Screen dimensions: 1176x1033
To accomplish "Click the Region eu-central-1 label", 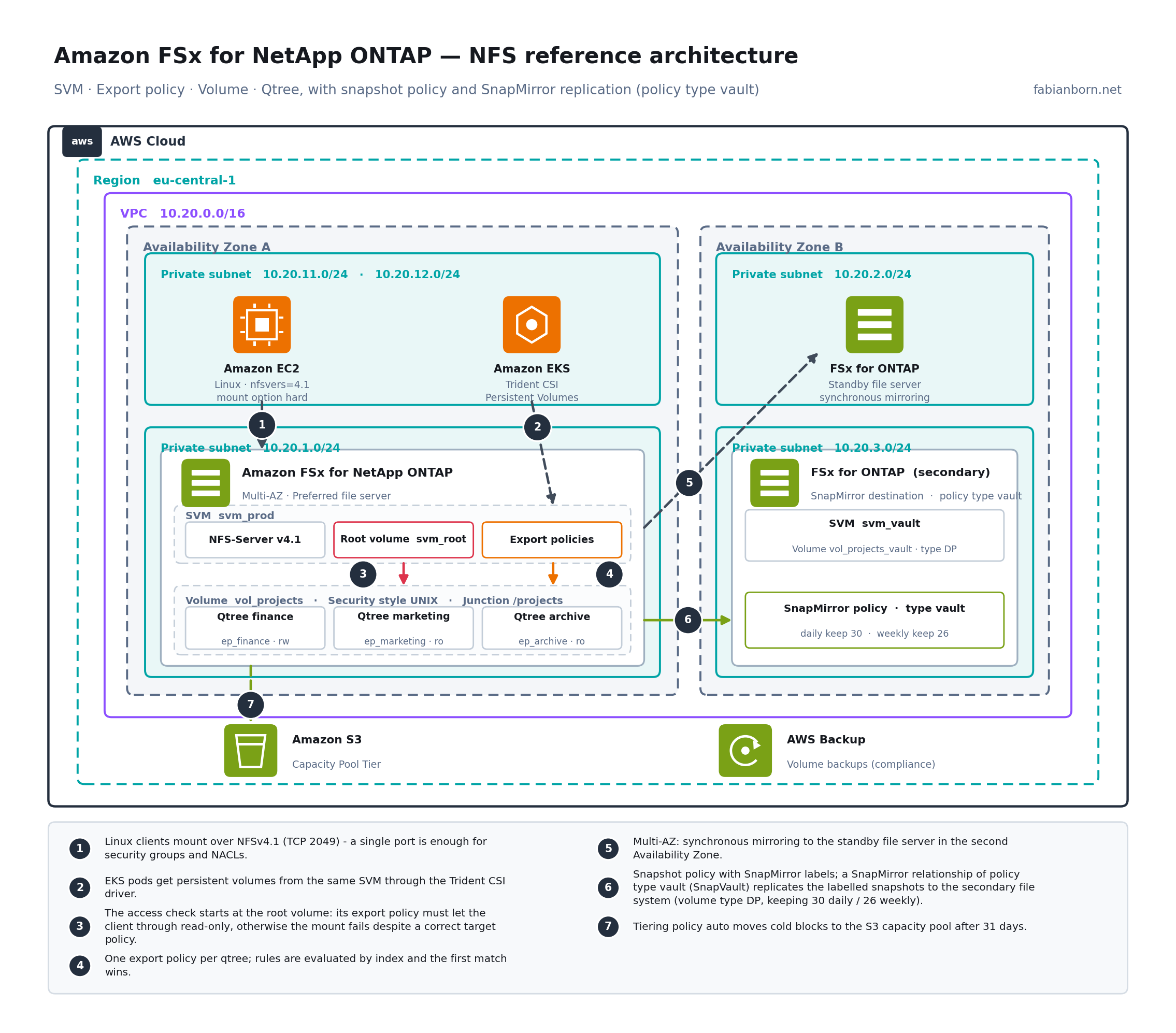I will (x=165, y=181).
